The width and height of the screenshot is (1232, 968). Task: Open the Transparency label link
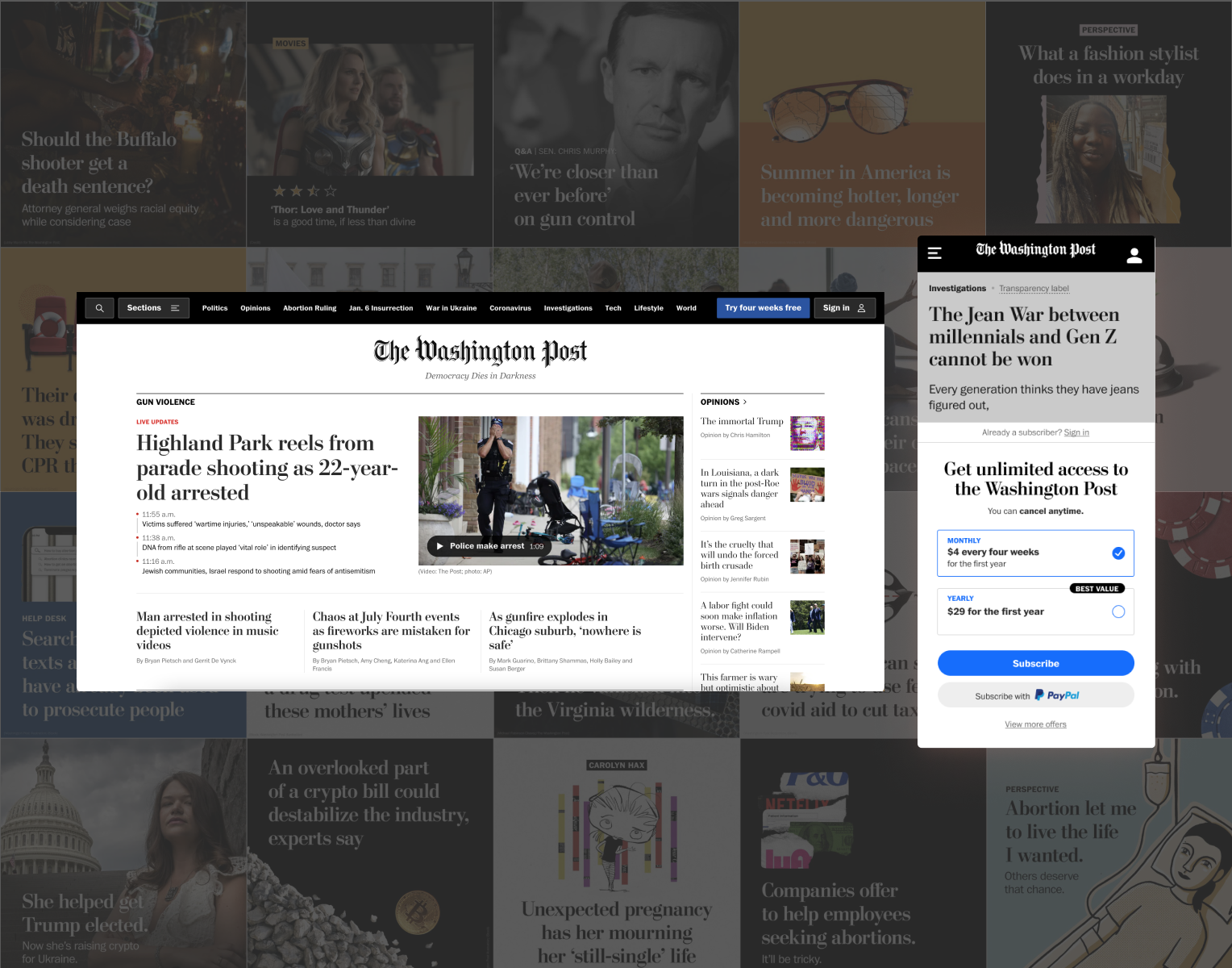pos(1034,289)
